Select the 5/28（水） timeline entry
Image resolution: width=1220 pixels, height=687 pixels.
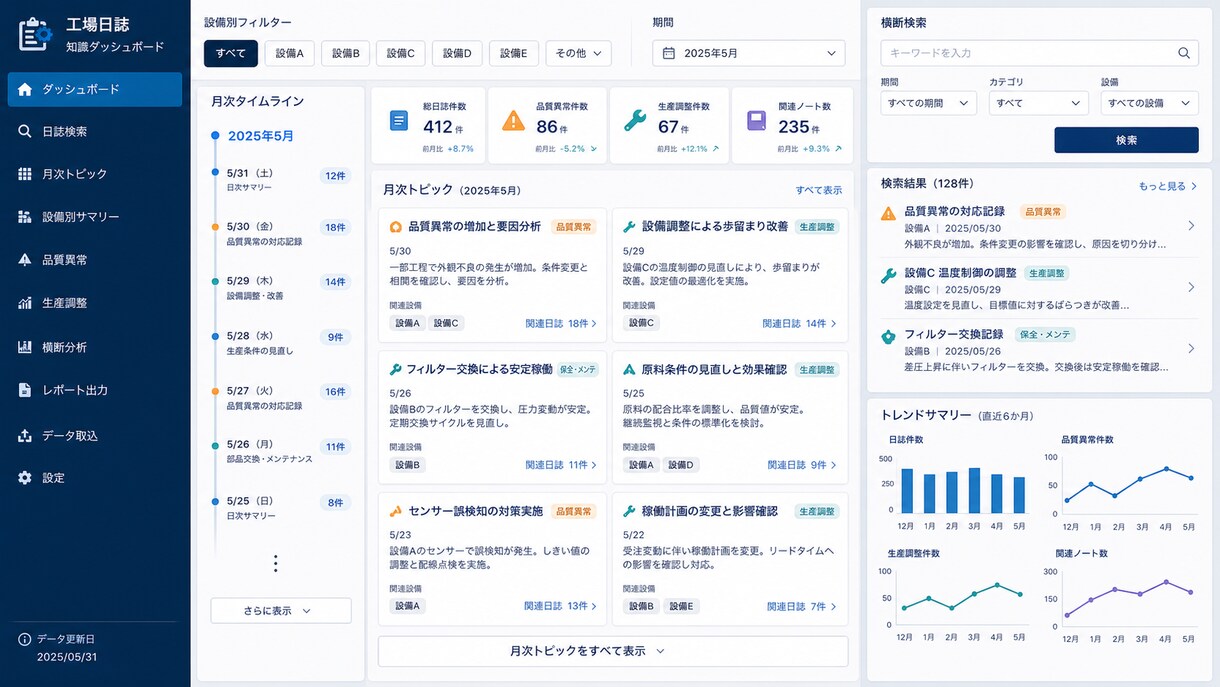tap(279, 343)
